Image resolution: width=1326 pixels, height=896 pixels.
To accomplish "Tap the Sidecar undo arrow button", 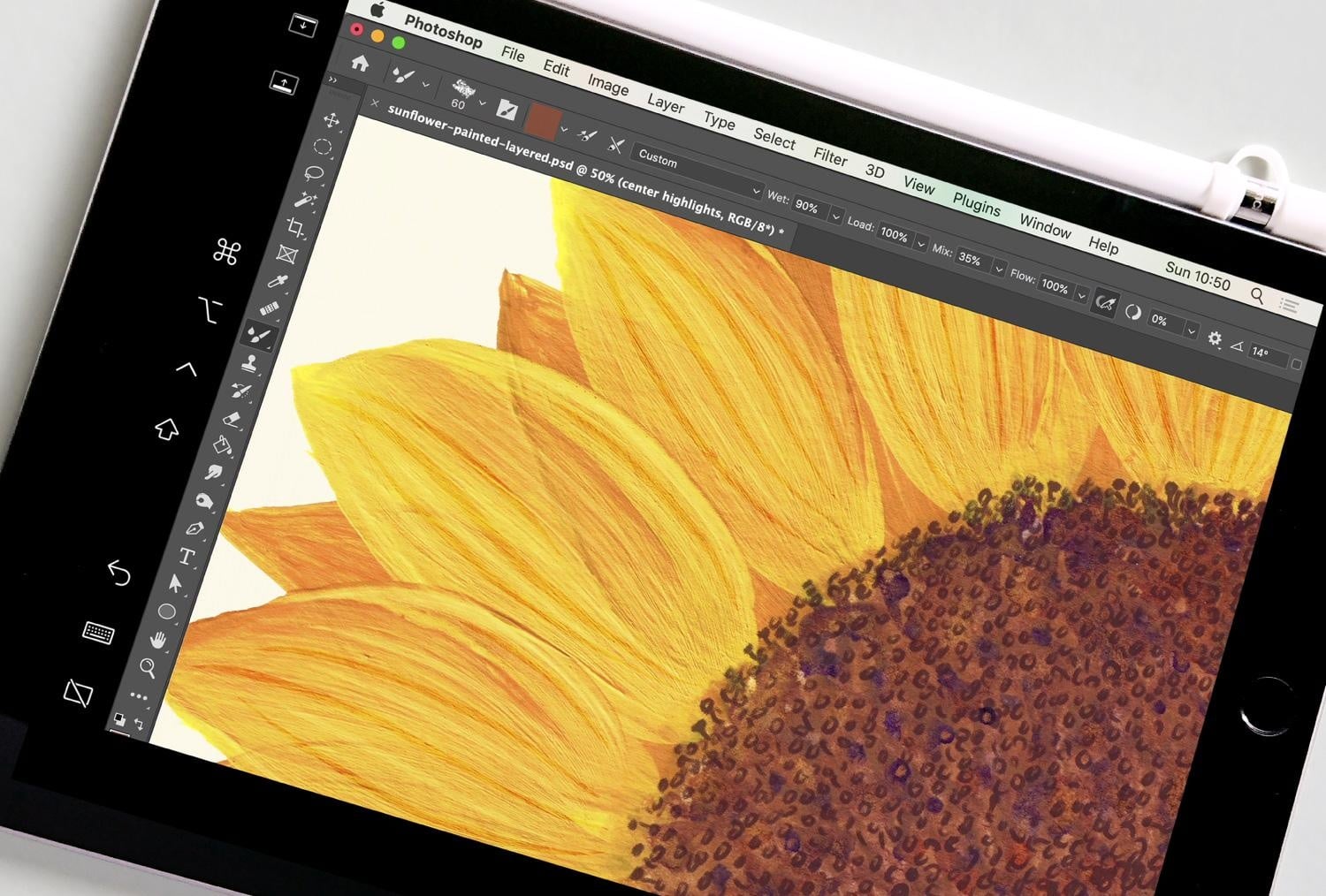I will click(x=119, y=573).
